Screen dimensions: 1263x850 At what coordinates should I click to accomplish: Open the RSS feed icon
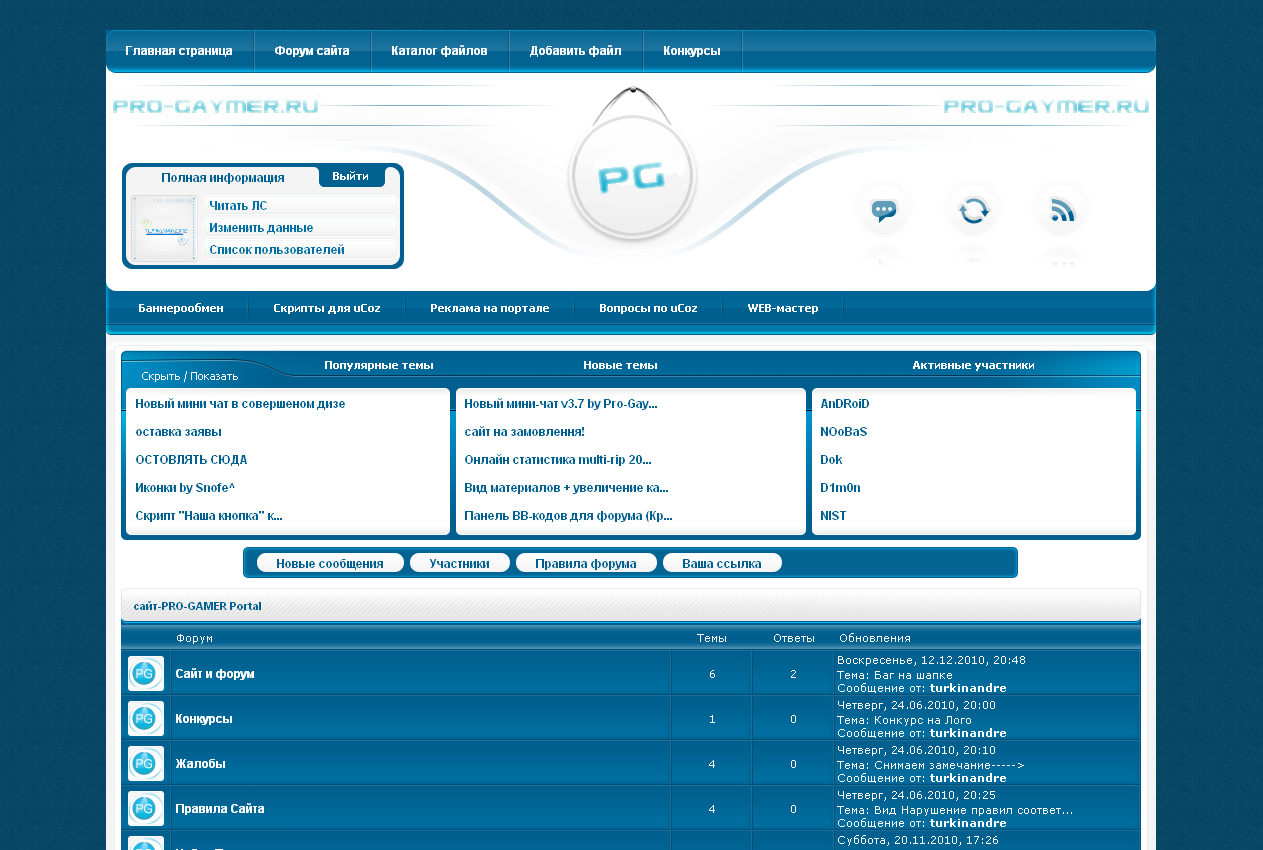click(x=1061, y=210)
